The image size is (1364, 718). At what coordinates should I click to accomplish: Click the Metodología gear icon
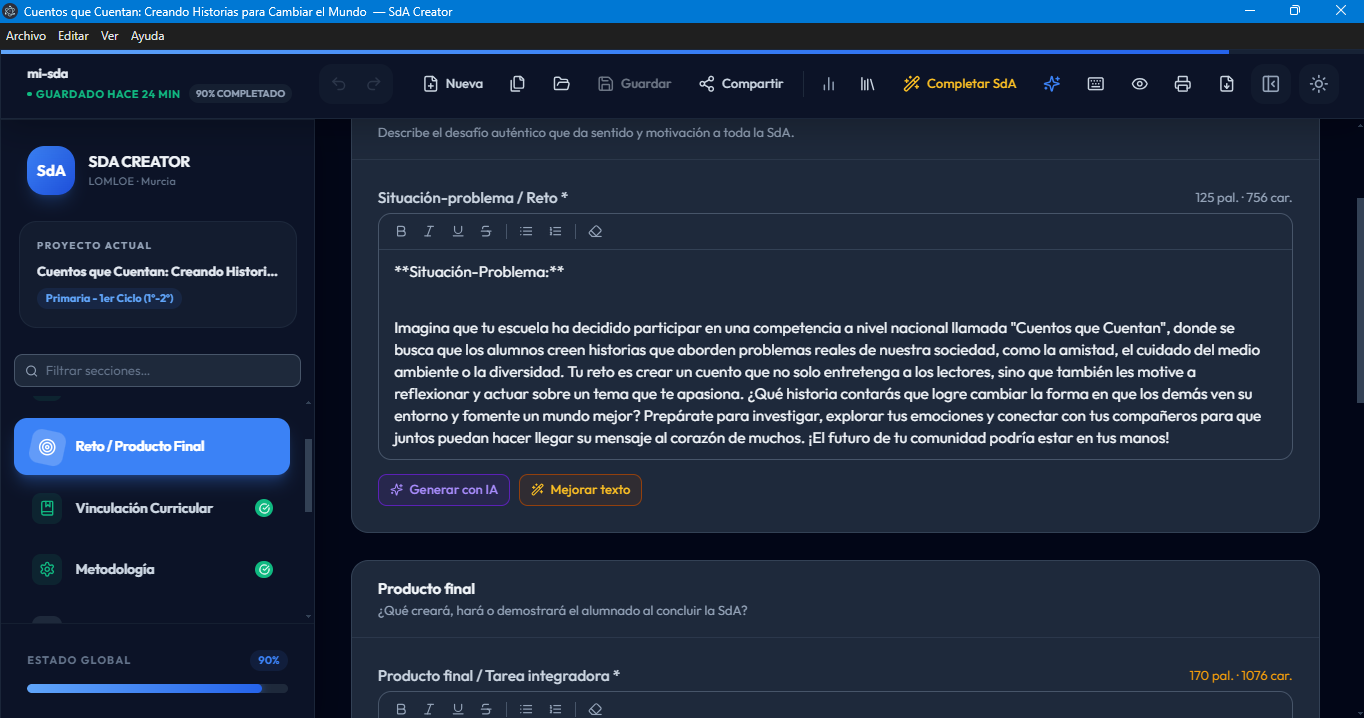(x=47, y=569)
